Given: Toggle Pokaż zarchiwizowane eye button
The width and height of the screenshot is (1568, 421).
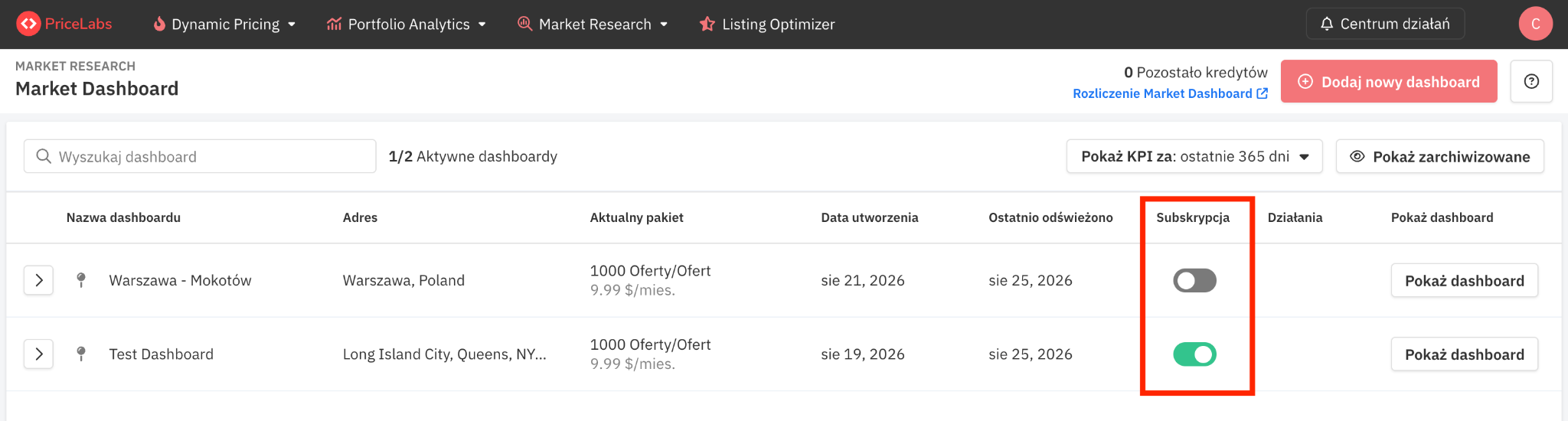Looking at the screenshot, I should [x=1439, y=156].
